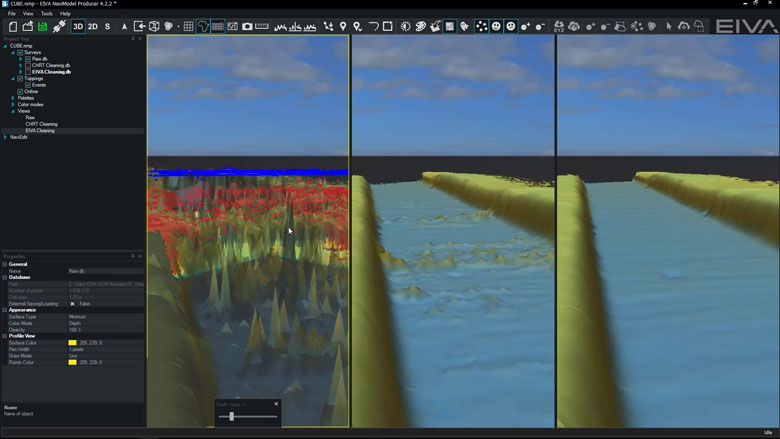Collapse the Appearance properties section
The width and height of the screenshot is (780, 439).
click(5, 310)
